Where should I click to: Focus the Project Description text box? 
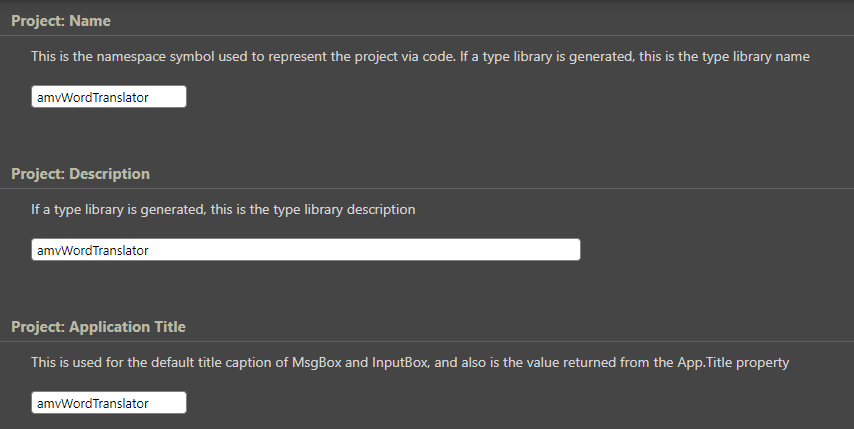(305, 250)
